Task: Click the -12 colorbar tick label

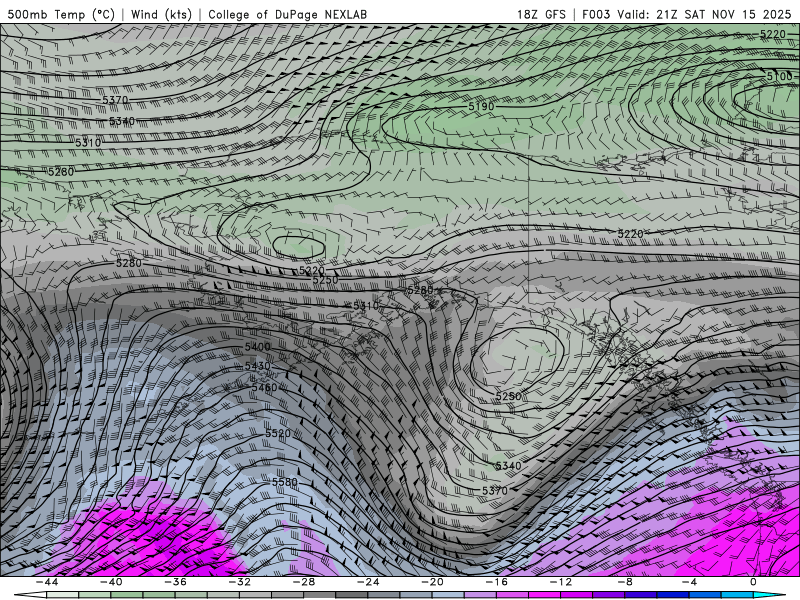Action: pos(561,582)
